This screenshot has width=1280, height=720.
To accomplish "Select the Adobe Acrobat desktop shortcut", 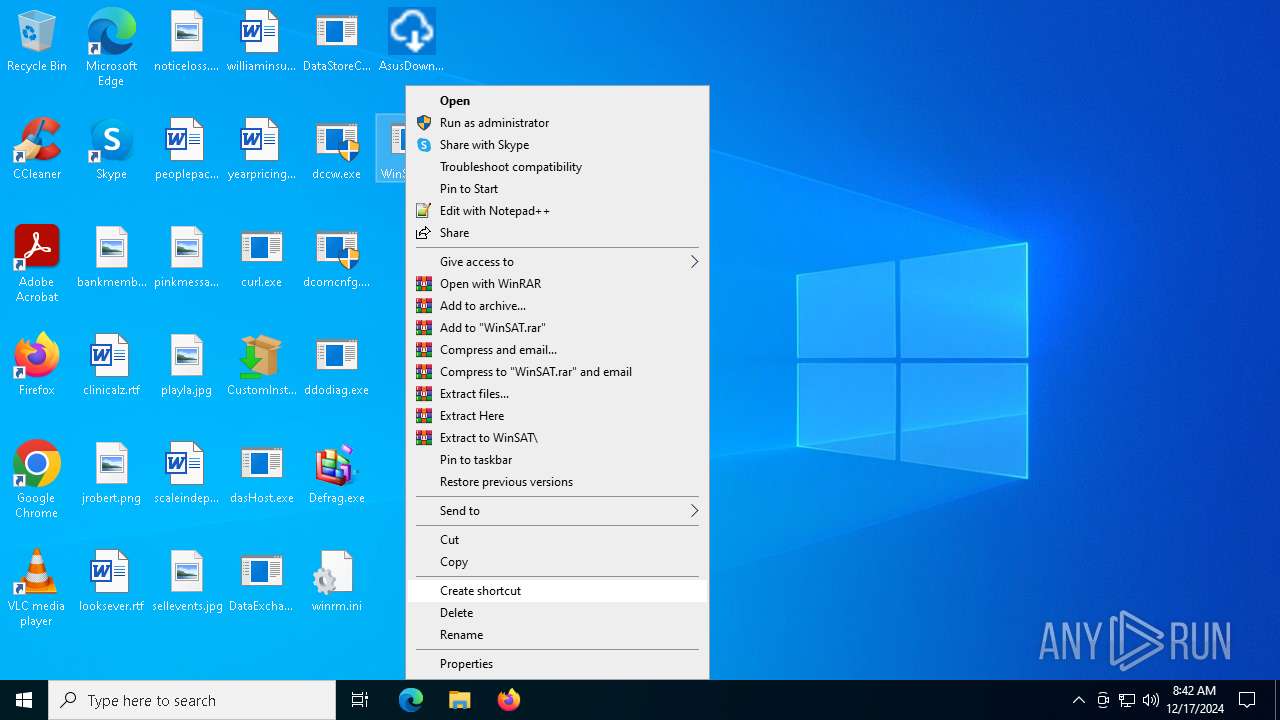I will click(x=37, y=264).
